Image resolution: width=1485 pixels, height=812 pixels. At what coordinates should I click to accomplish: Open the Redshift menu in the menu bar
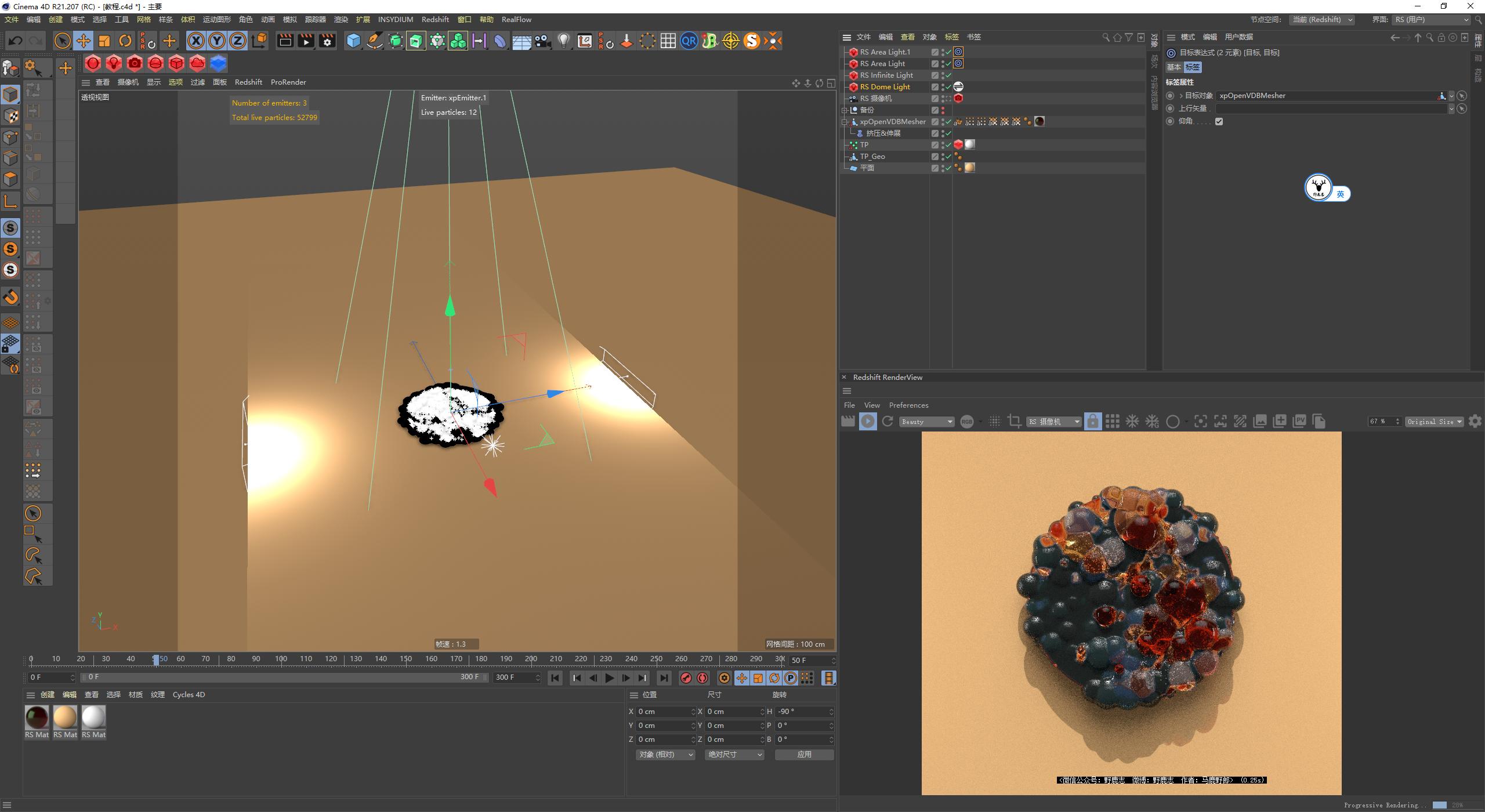click(435, 19)
